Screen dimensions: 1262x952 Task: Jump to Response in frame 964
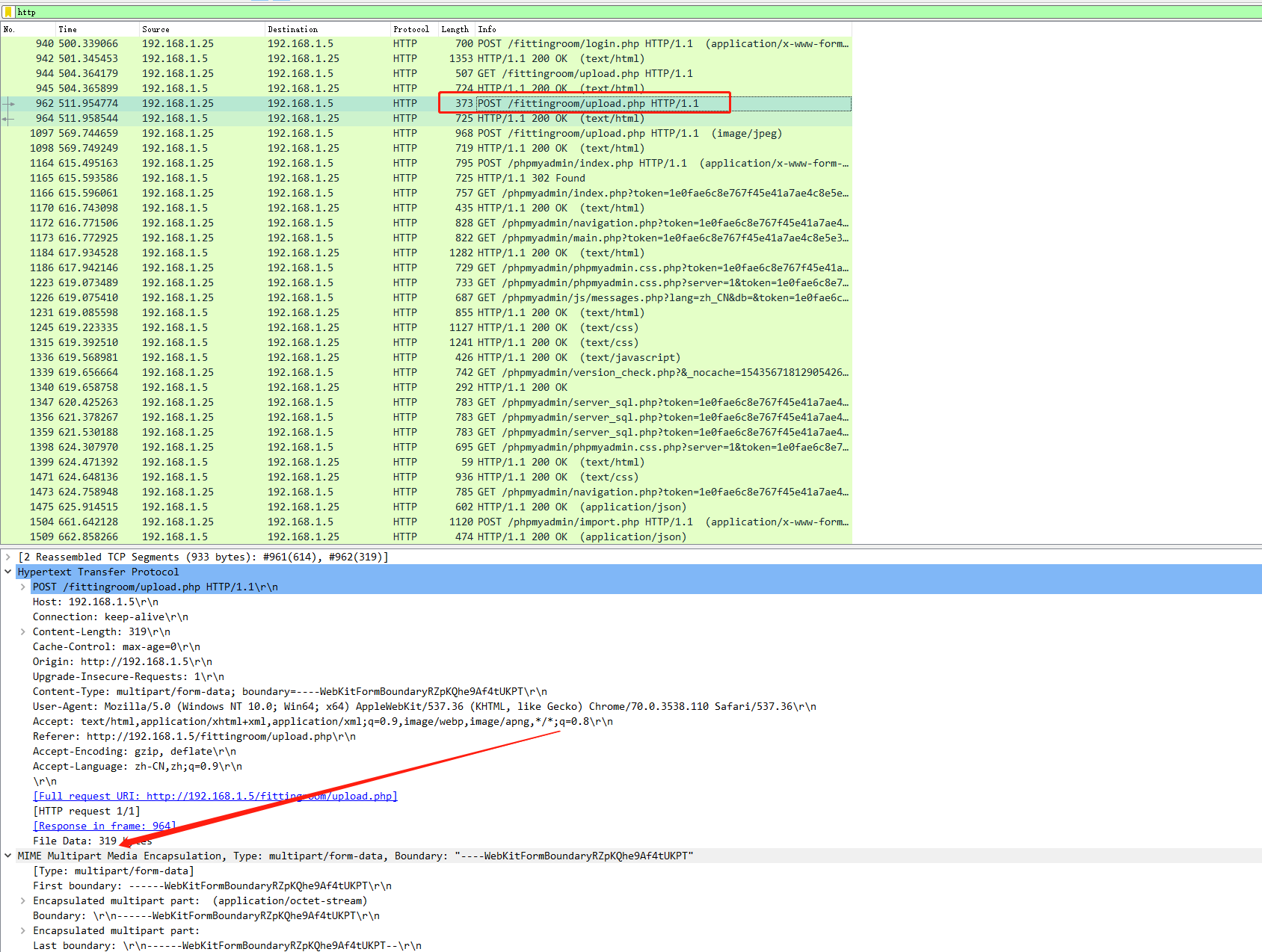tap(104, 826)
